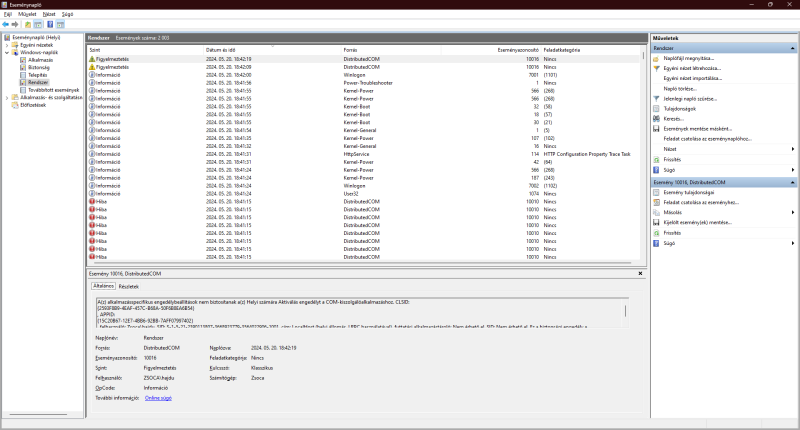Viewport: 800px width, 430px height.
Task: Click the Windows-naplók folder icon
Action: point(15,52)
